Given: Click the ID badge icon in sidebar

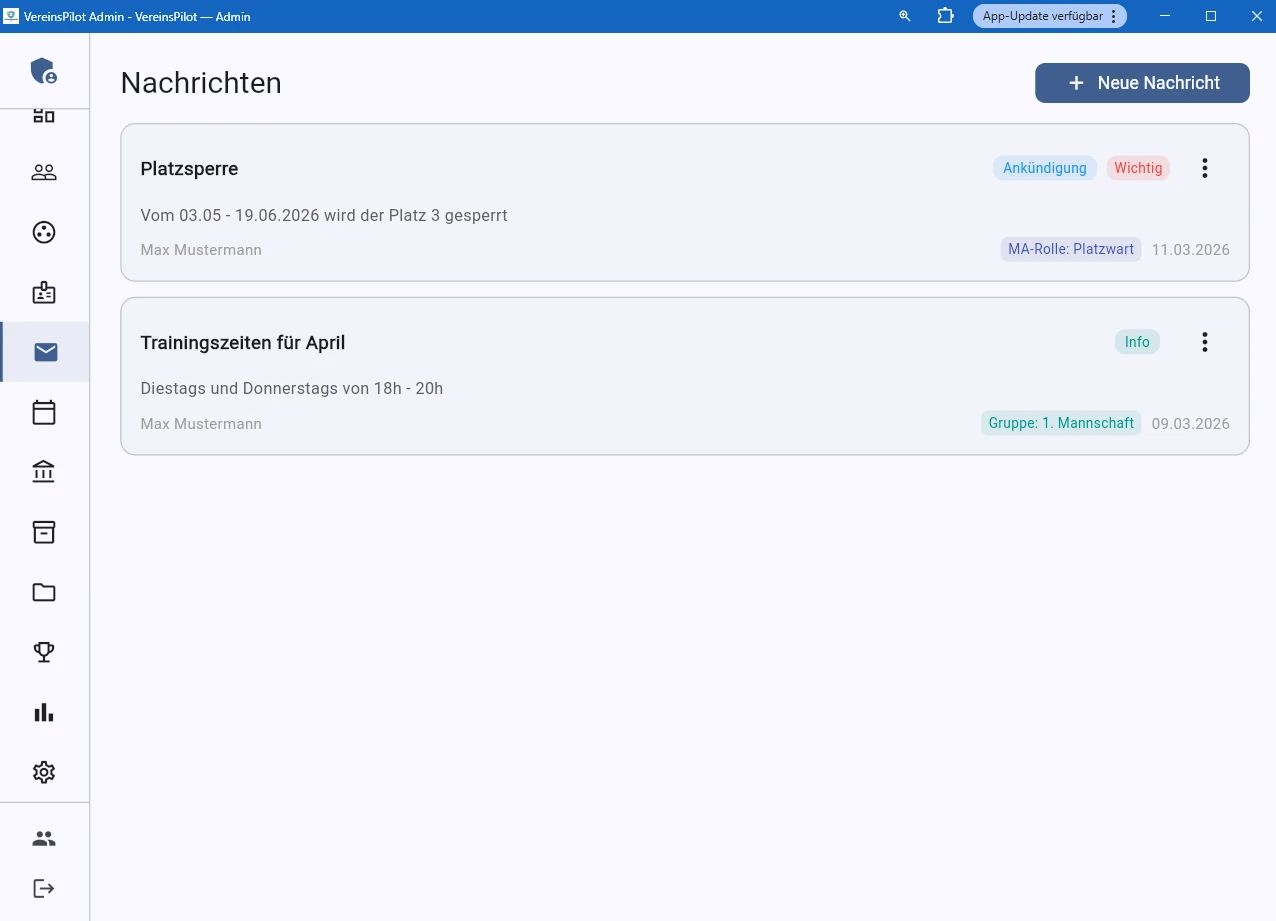Looking at the screenshot, I should pos(44,292).
